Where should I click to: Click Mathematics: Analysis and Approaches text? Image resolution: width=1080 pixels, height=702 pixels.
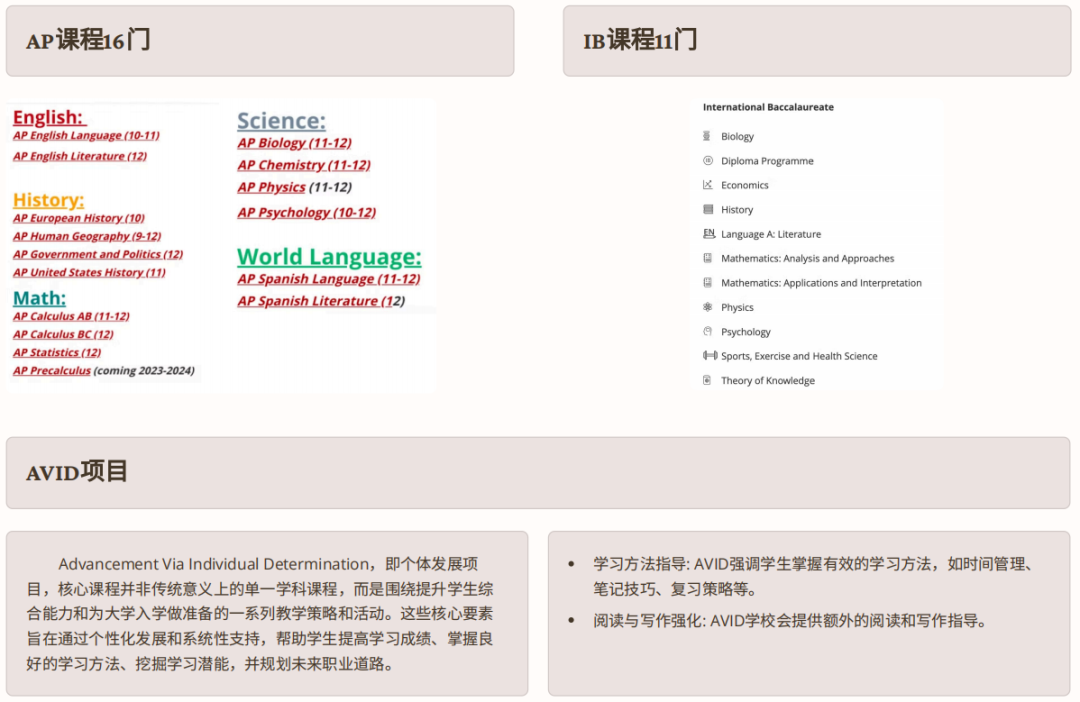click(807, 258)
